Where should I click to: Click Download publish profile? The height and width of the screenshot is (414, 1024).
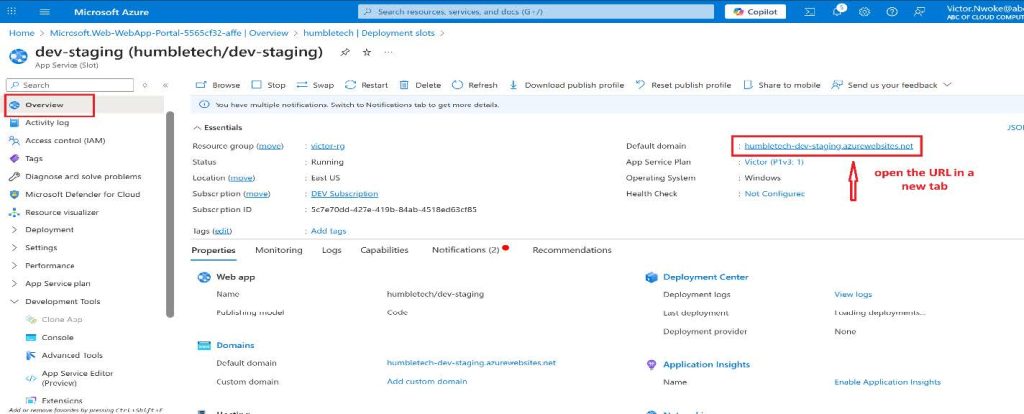click(x=566, y=85)
